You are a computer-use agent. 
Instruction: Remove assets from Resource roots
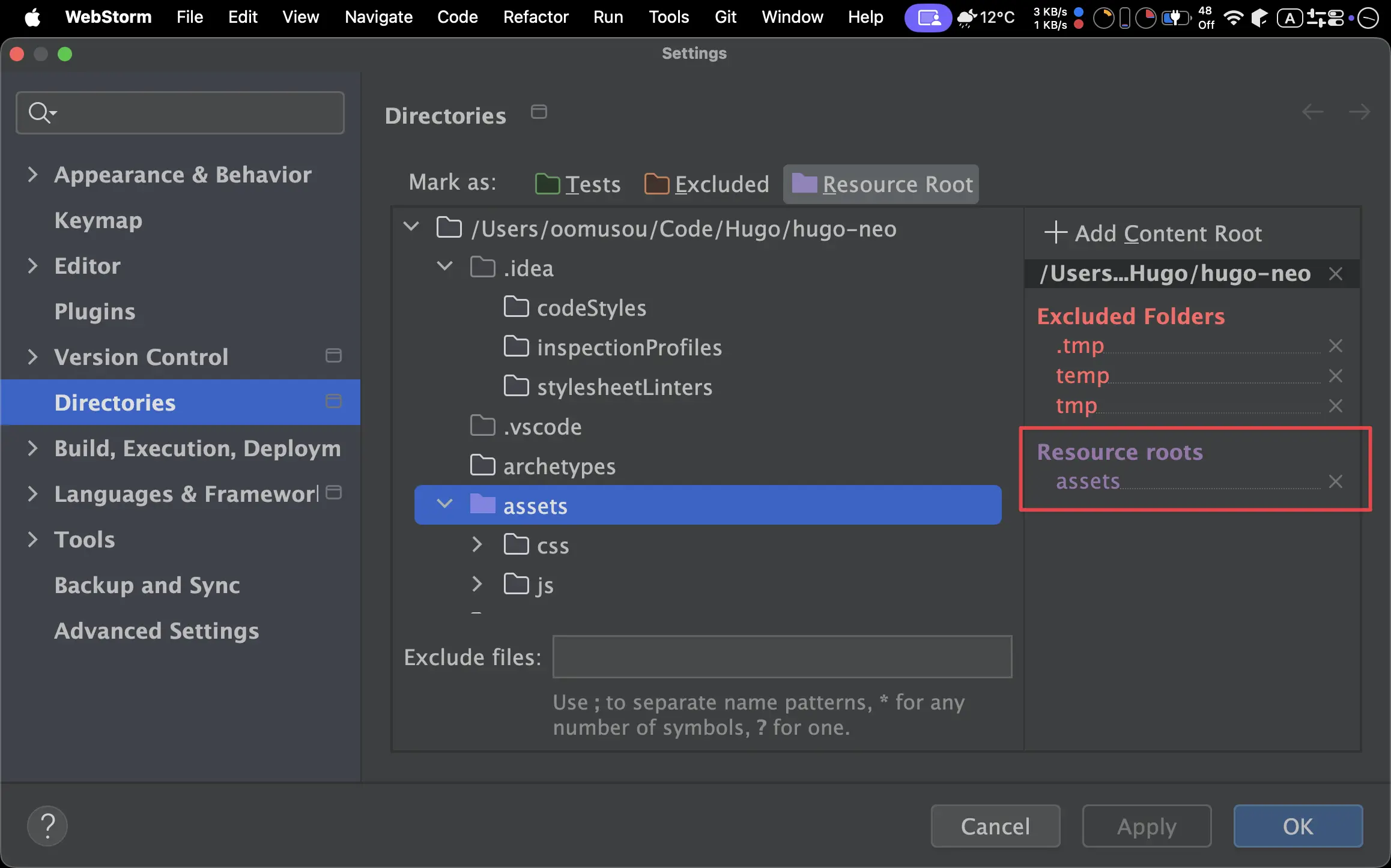click(1335, 481)
